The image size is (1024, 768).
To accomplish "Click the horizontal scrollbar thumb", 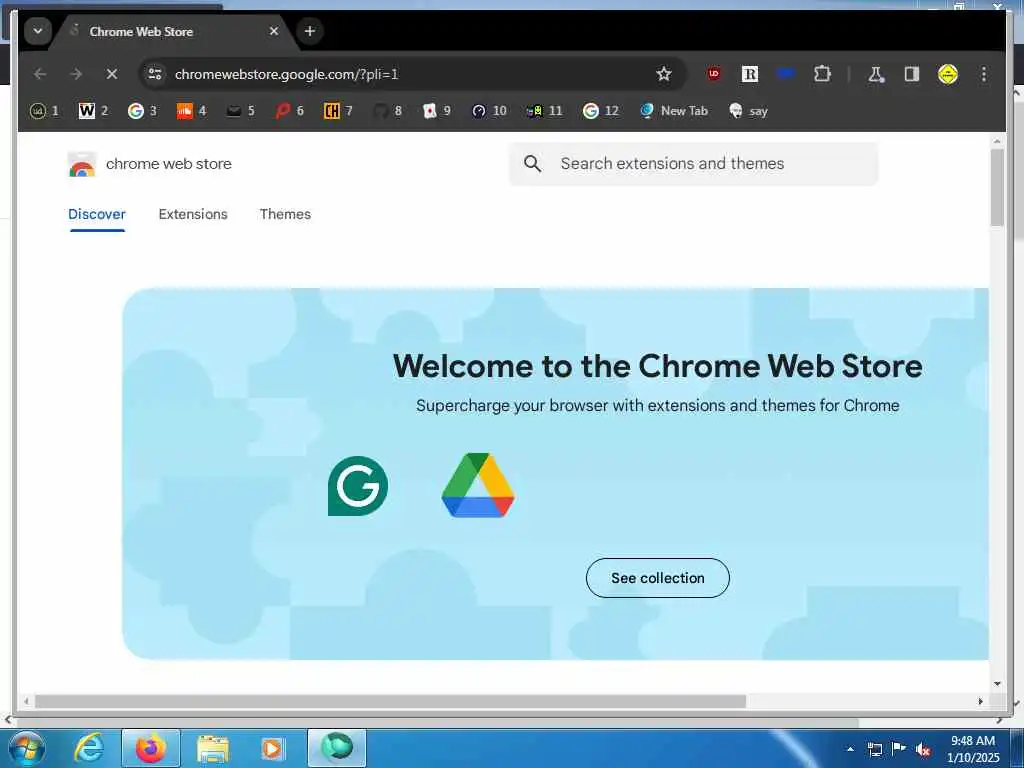I will 390,701.
